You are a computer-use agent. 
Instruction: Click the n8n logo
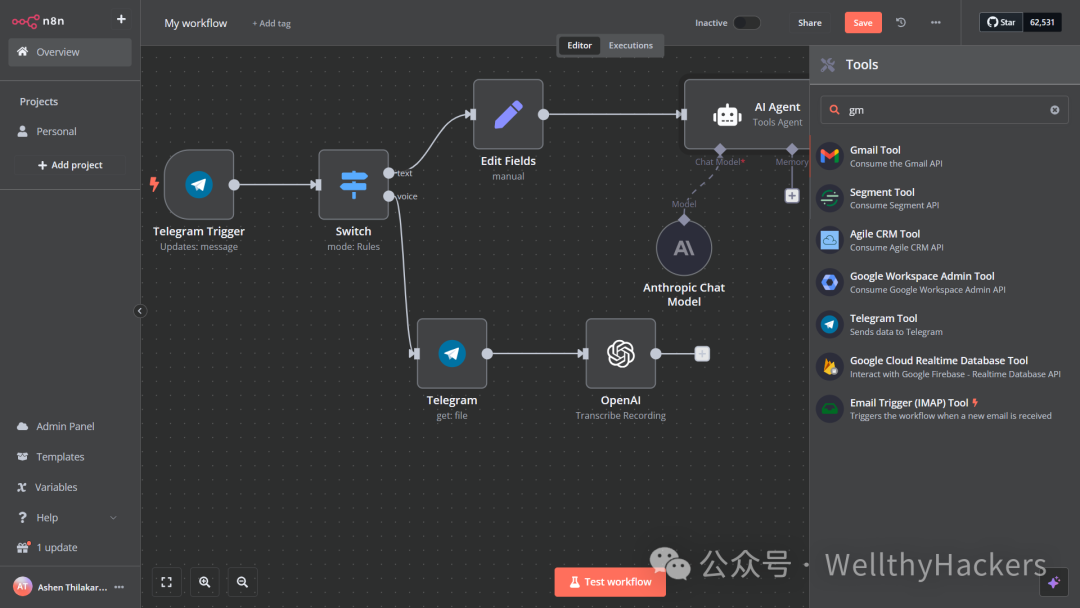pyautogui.click(x=39, y=21)
